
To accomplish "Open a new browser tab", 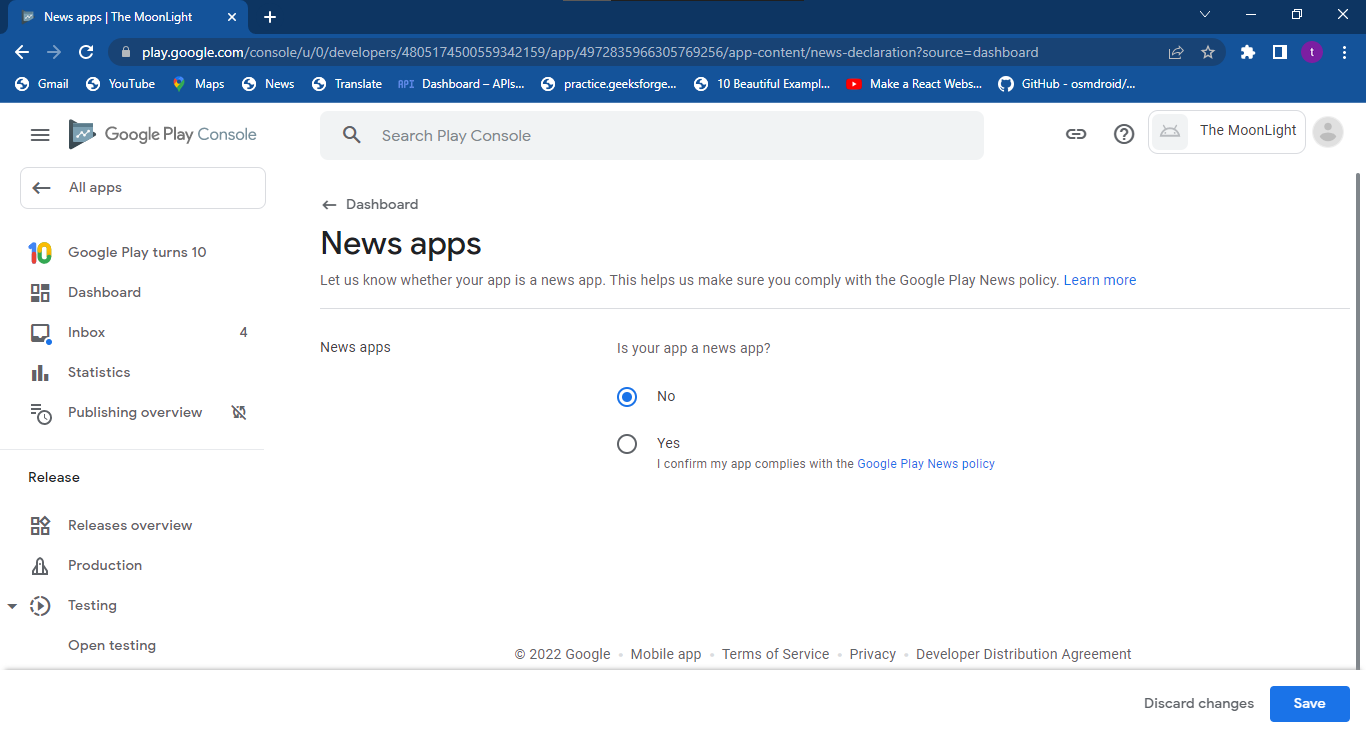I will tap(270, 17).
